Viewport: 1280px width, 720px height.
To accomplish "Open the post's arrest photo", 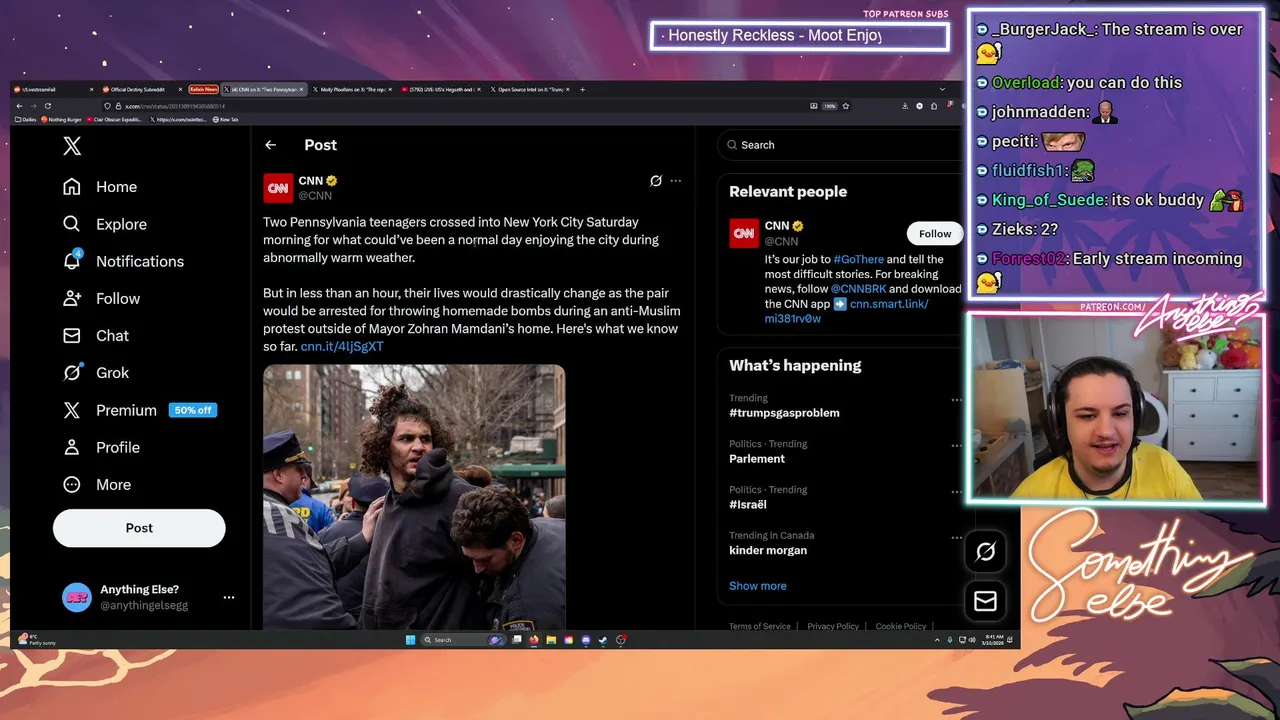I will coord(414,497).
